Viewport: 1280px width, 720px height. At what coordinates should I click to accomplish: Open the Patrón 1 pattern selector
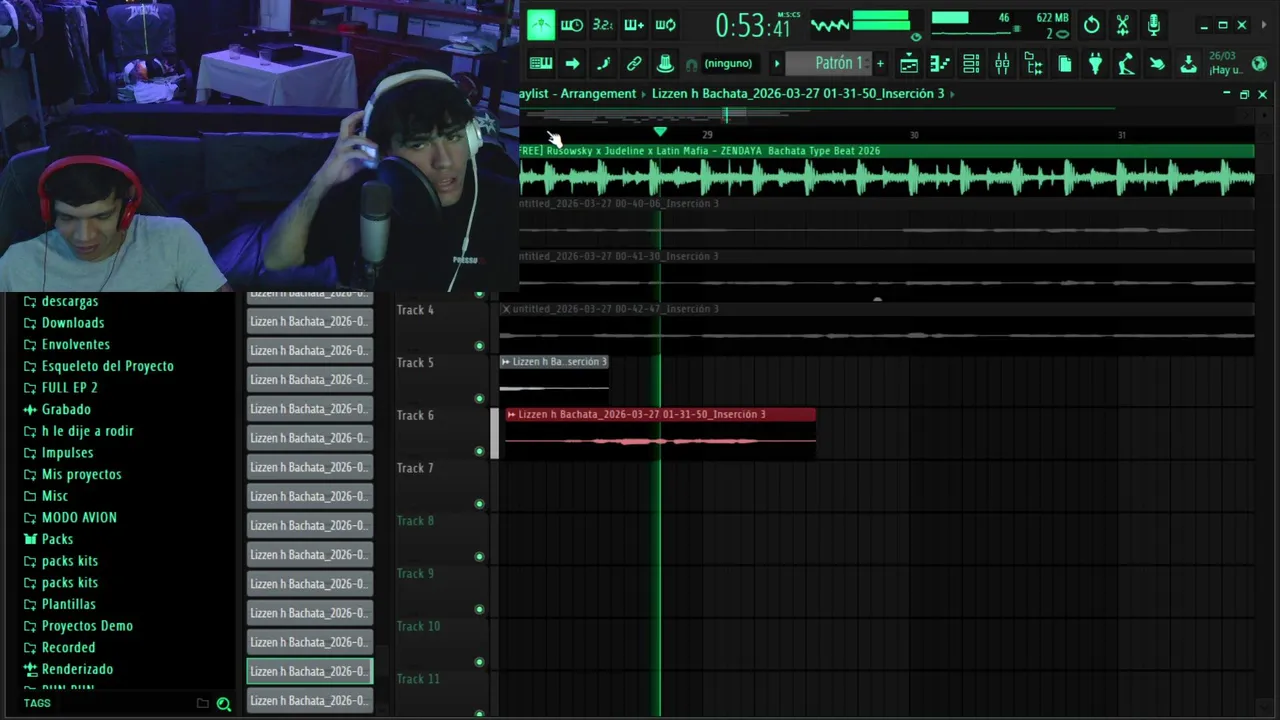(830, 64)
